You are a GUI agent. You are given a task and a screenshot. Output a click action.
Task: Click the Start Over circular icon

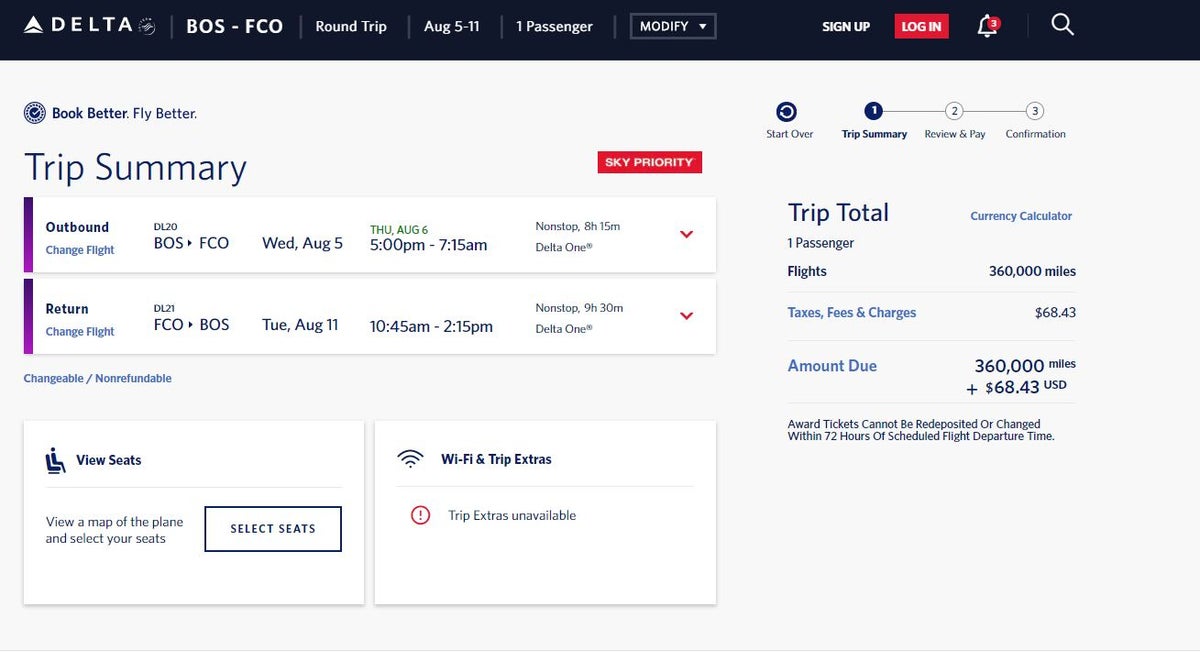(x=789, y=113)
